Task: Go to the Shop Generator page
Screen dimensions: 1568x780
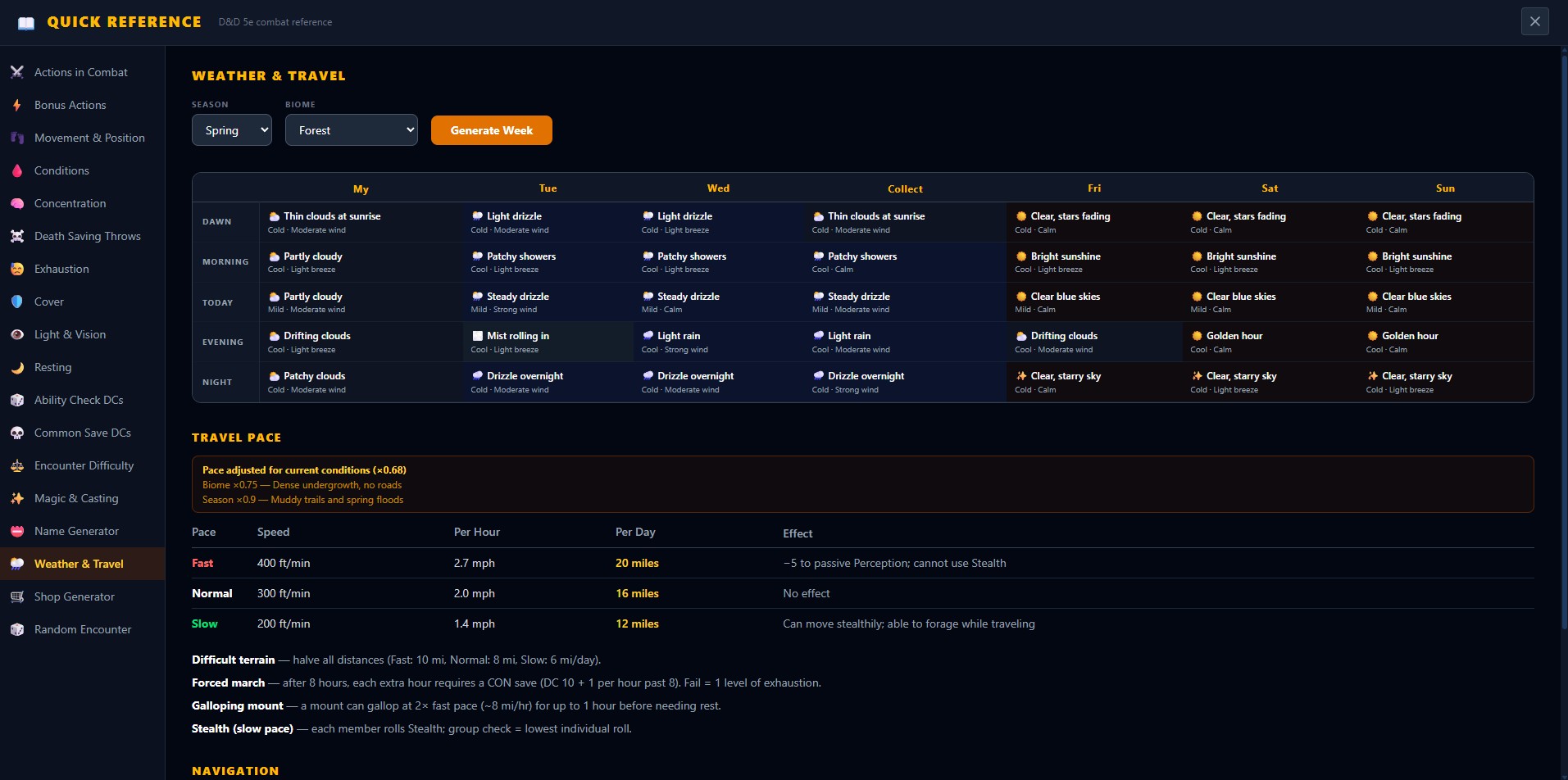Action: (x=74, y=596)
